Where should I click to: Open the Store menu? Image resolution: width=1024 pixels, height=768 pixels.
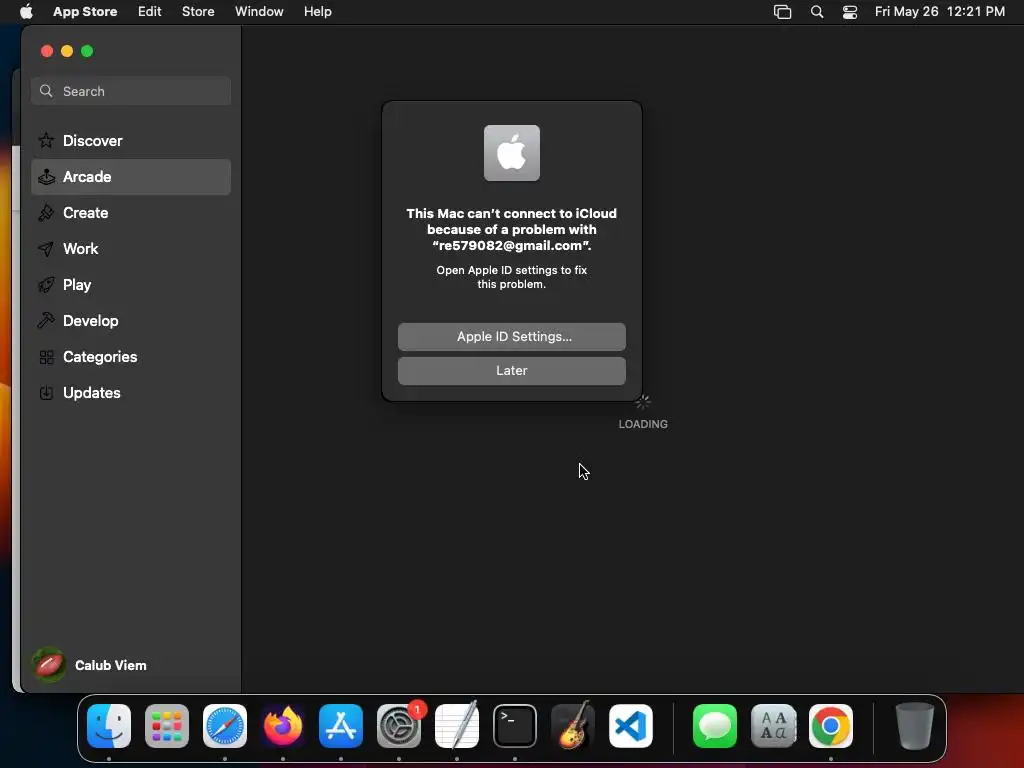coord(198,12)
